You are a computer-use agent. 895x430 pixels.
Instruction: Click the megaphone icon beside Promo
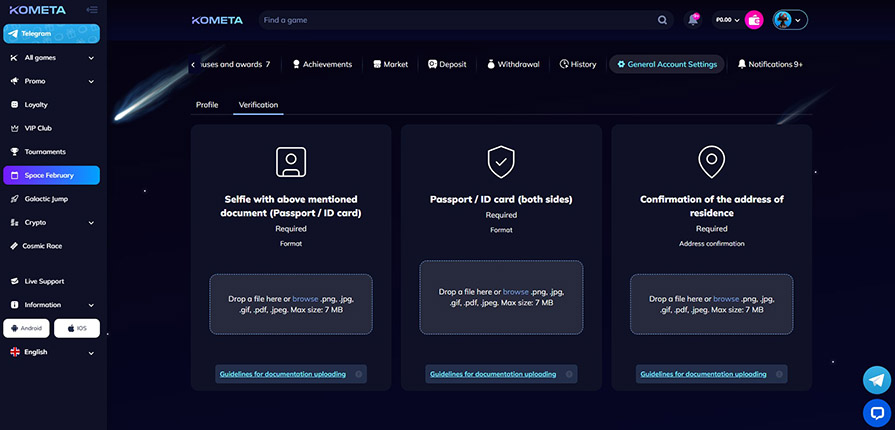tap(14, 81)
